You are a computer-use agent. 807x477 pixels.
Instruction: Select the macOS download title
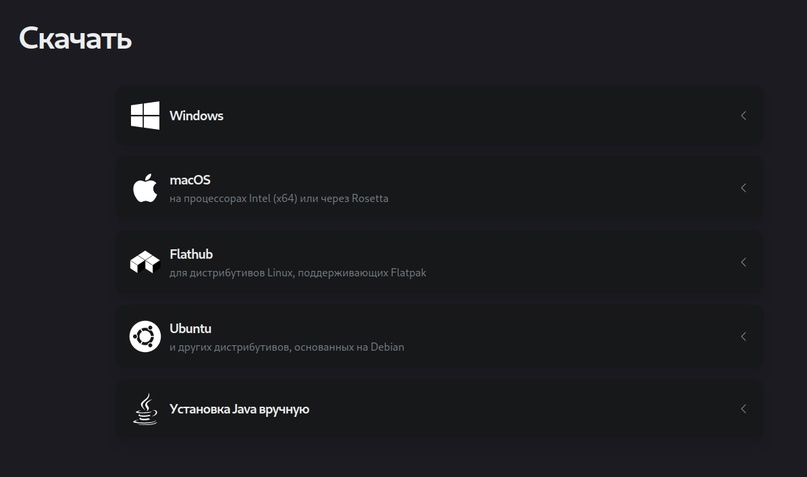pyautogui.click(x=190, y=180)
